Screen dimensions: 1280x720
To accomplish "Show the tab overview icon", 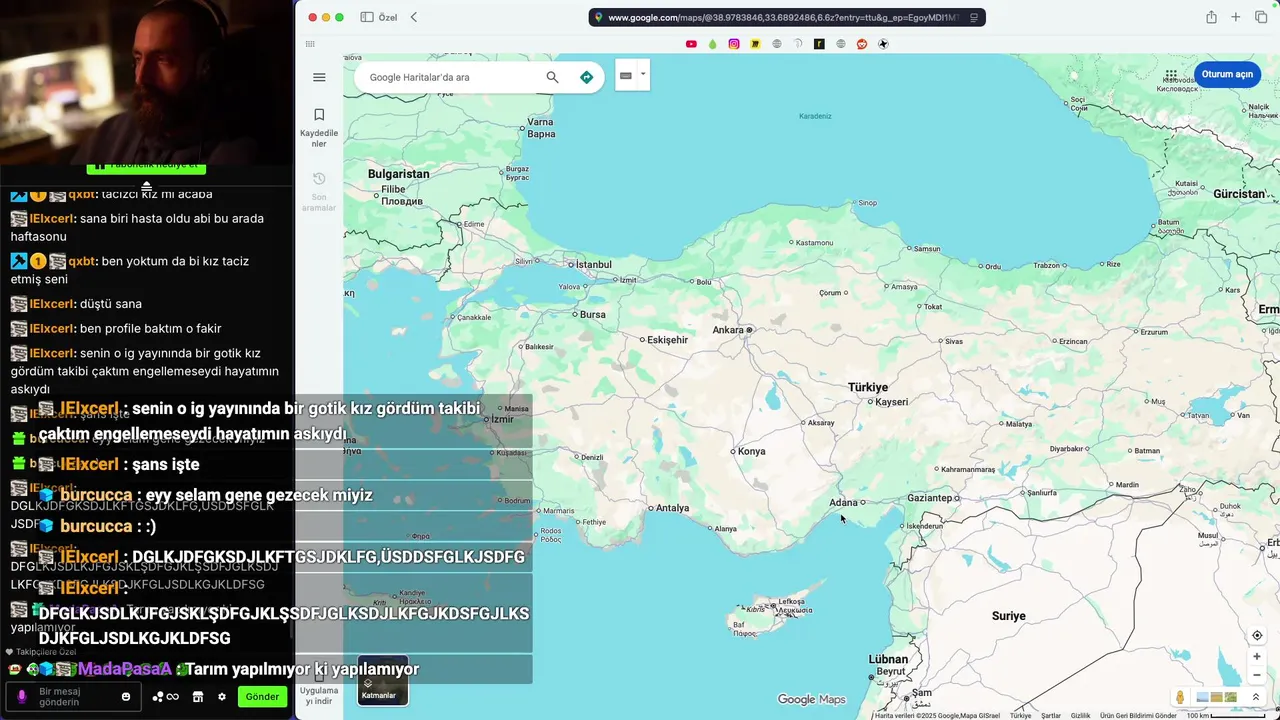I will [1261, 17].
